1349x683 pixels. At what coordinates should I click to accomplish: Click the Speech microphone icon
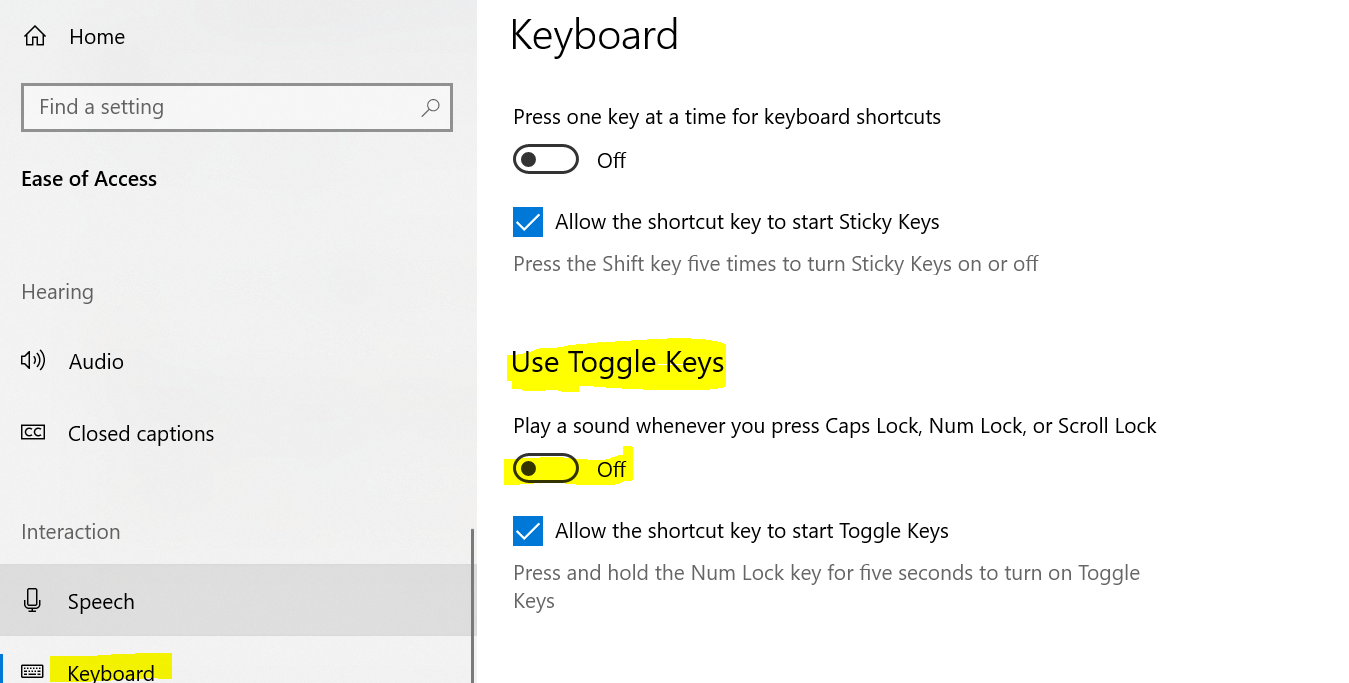tap(33, 601)
